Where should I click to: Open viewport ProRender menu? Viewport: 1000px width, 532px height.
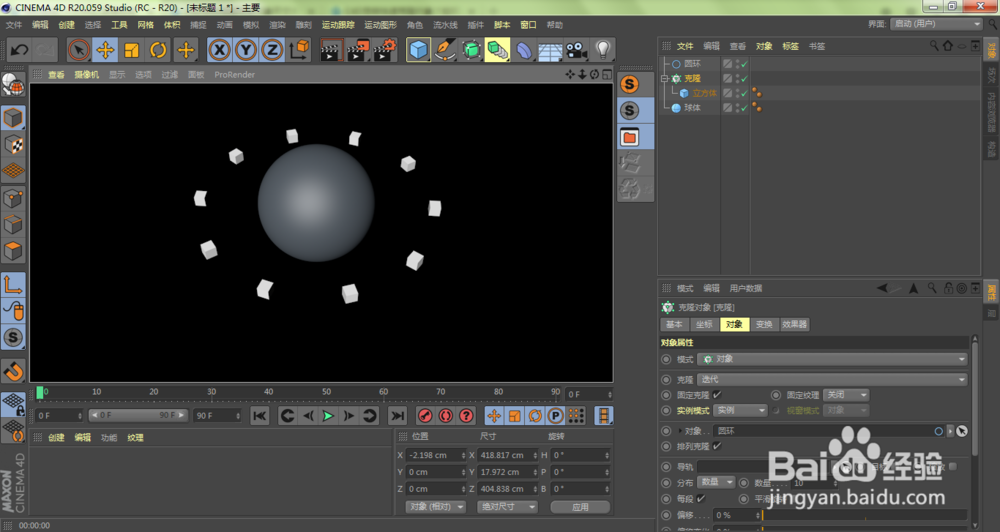234,75
